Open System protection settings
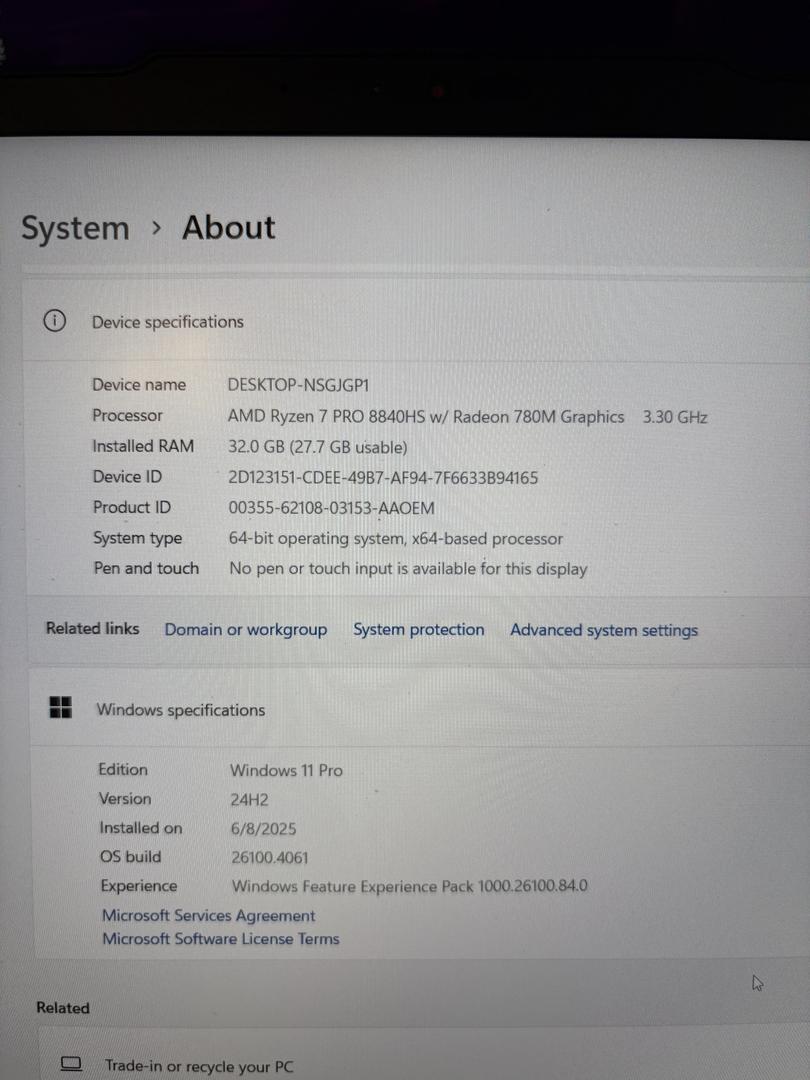The image size is (810, 1080). (418, 629)
